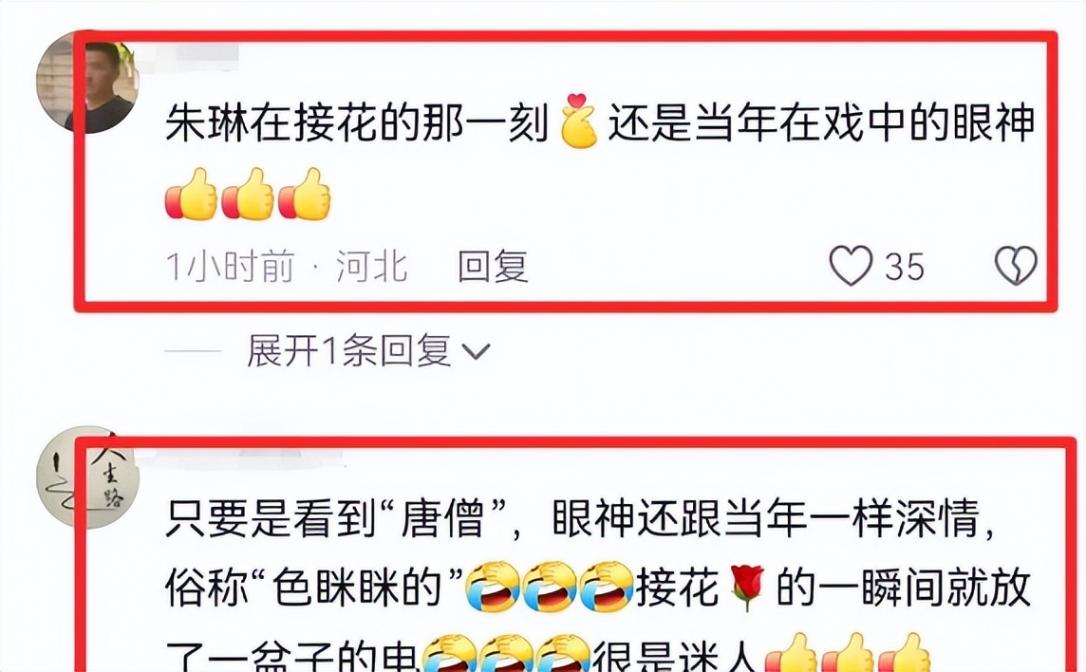Open the blurred username of the second commenter

(x=239, y=457)
